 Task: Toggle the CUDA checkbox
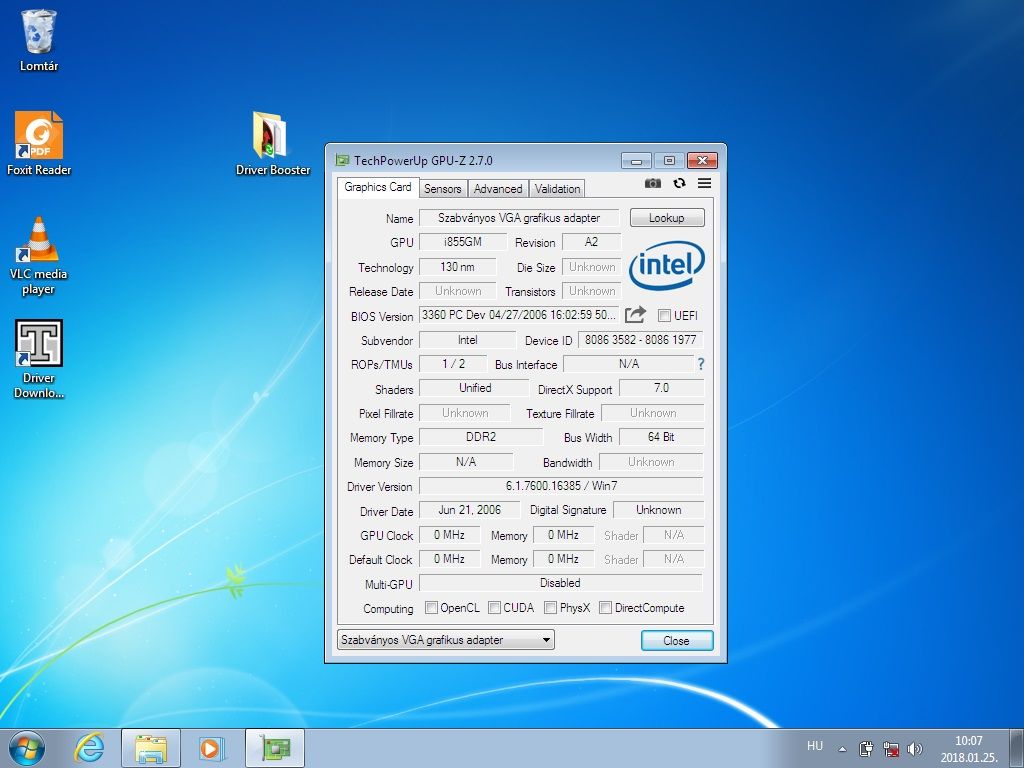pyautogui.click(x=494, y=608)
